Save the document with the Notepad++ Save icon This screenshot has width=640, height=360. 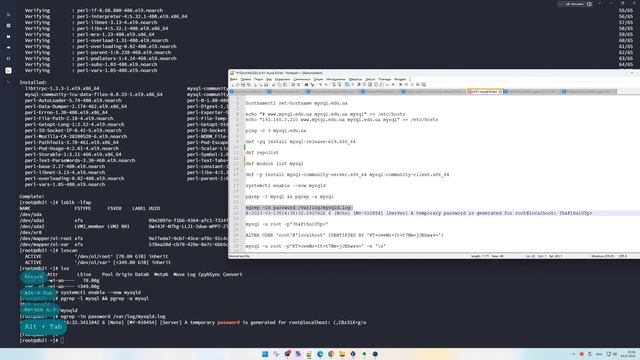[243, 84]
